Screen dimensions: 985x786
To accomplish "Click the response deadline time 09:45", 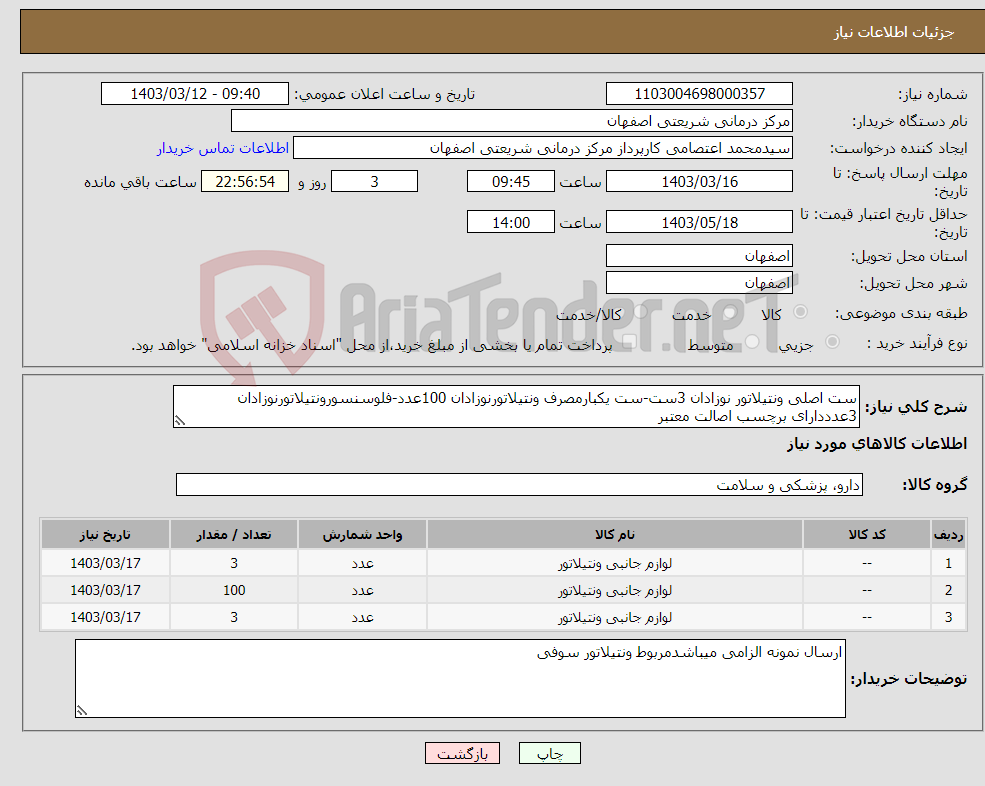I will 511,182.
